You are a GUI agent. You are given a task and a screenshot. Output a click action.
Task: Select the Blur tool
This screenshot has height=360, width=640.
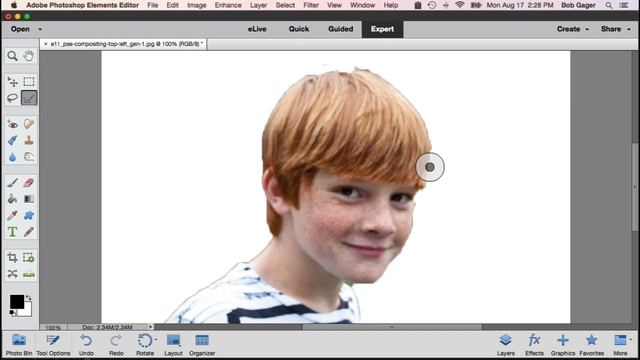[12, 157]
